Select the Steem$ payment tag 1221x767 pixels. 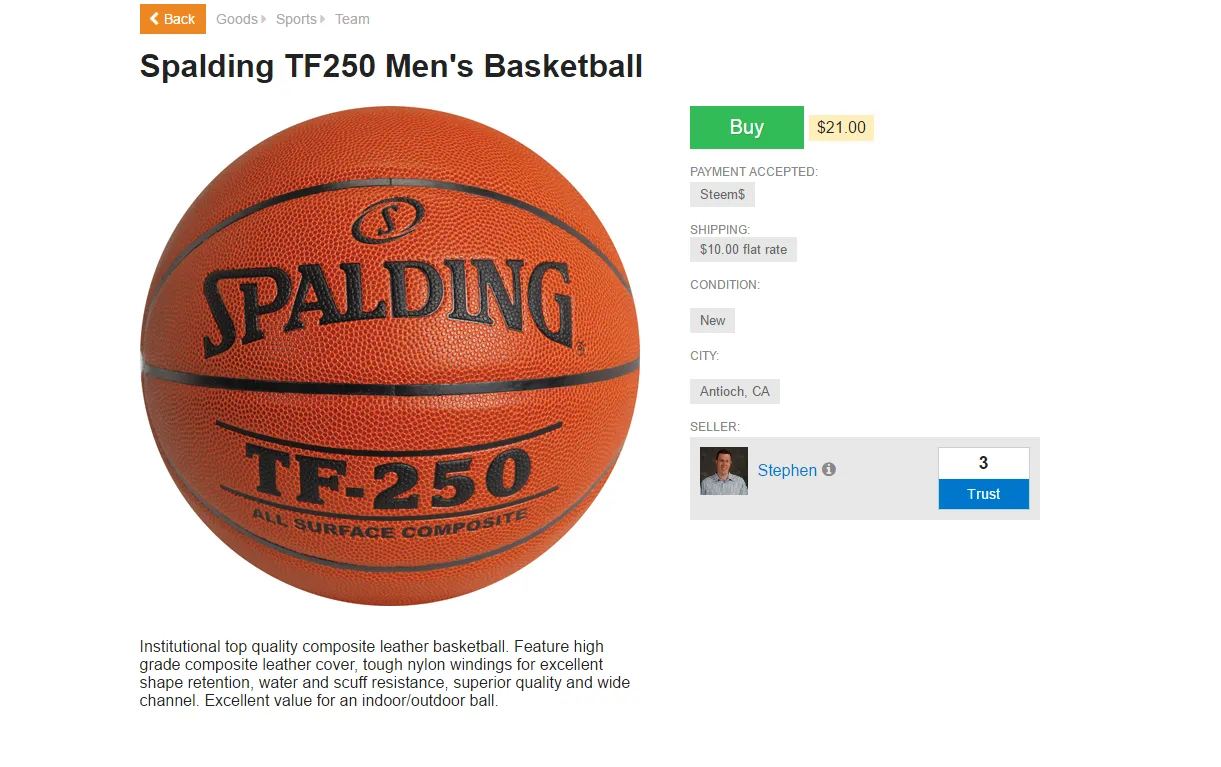tap(722, 194)
